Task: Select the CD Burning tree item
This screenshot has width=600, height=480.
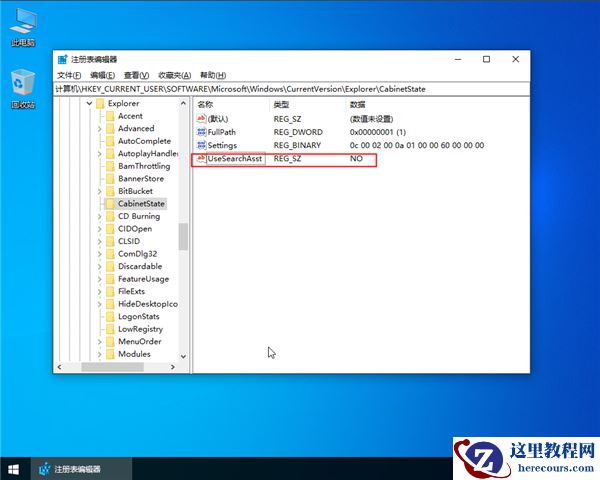Action: (x=139, y=217)
